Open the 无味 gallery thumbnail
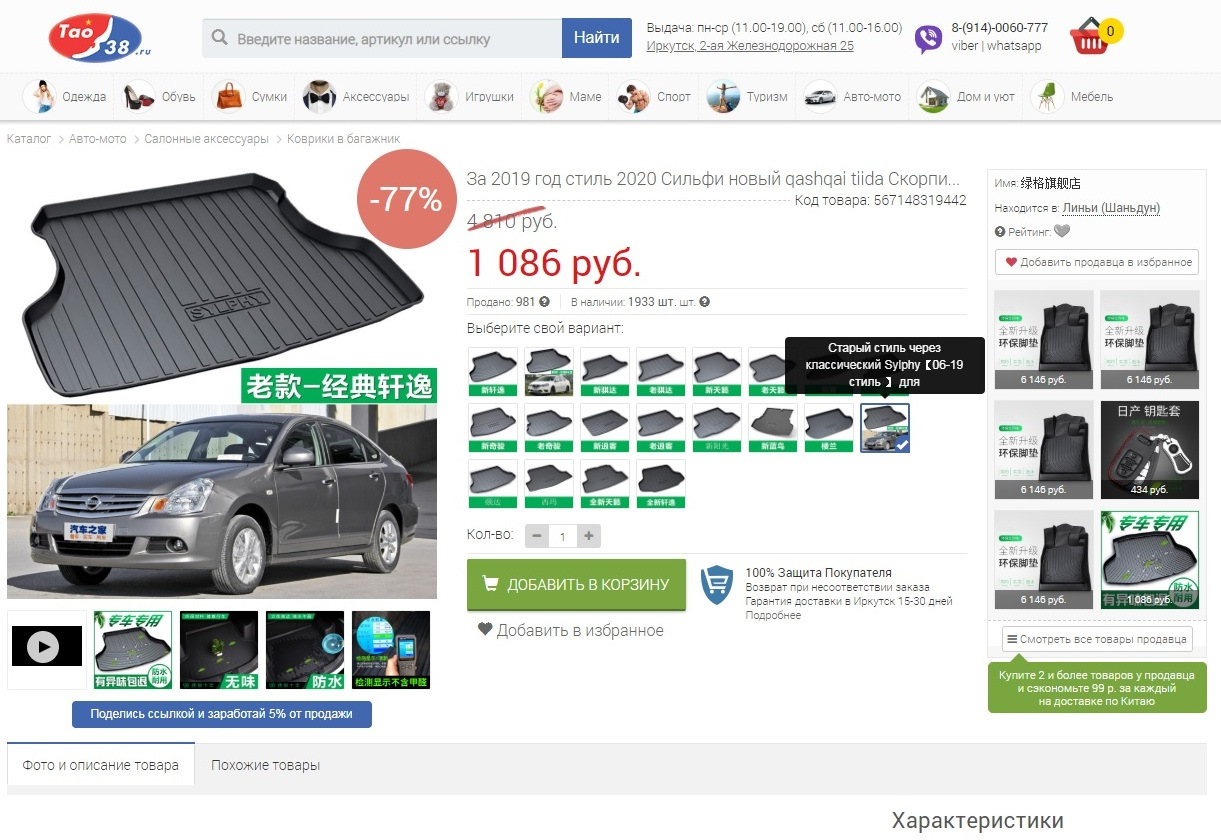The height and width of the screenshot is (840, 1221). click(219, 650)
